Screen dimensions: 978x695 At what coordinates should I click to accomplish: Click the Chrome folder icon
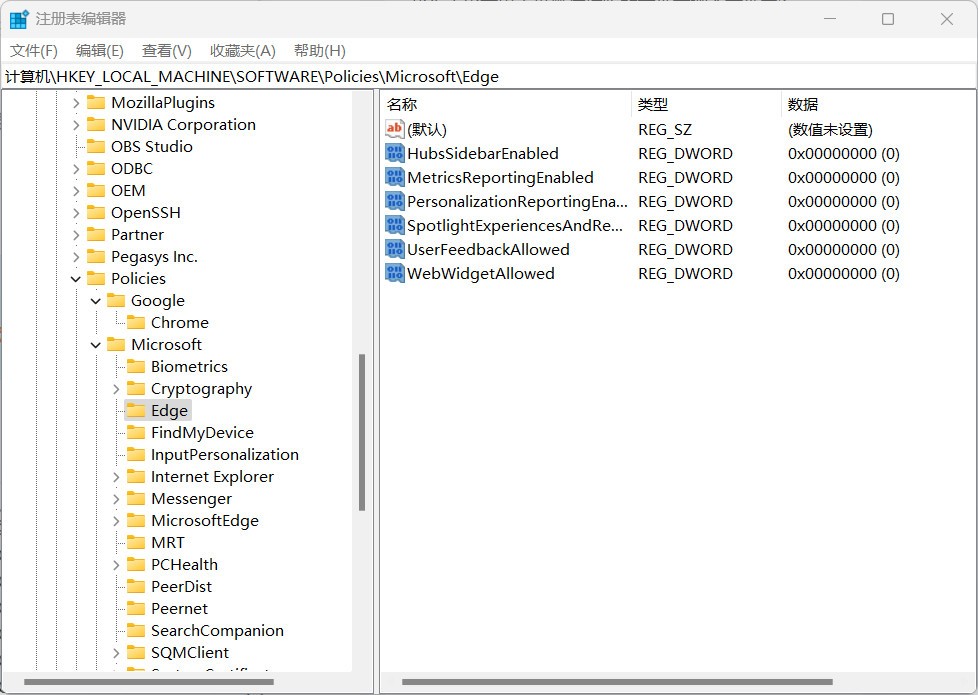(x=136, y=322)
